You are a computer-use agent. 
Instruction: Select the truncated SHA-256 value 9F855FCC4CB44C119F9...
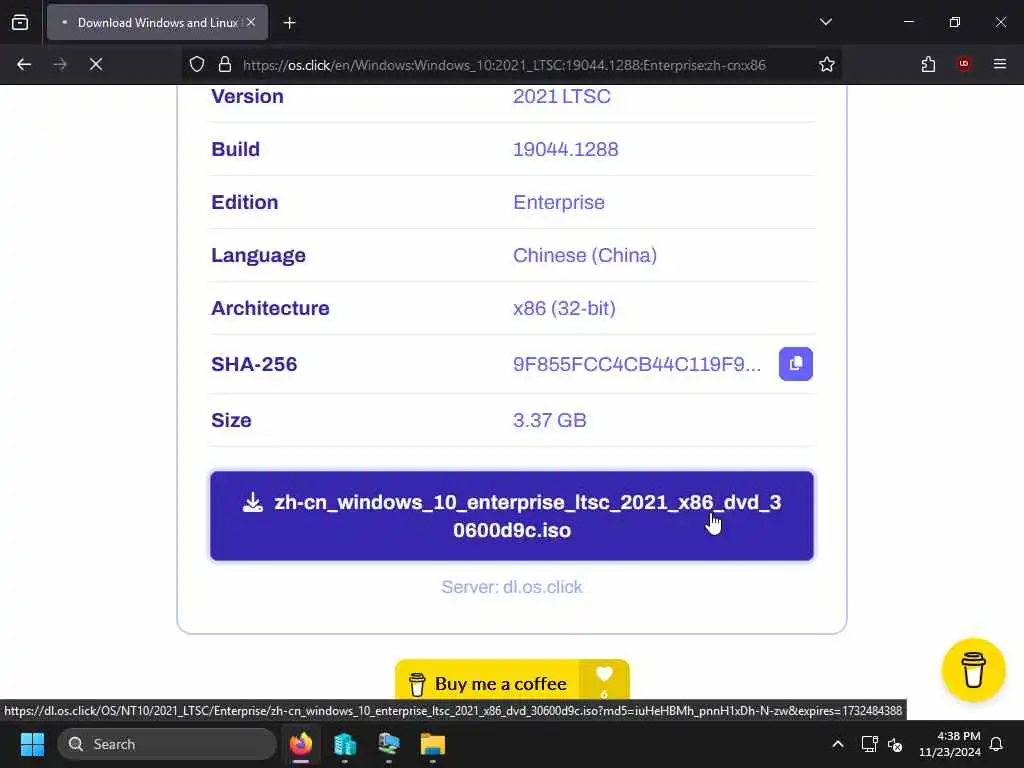point(637,364)
